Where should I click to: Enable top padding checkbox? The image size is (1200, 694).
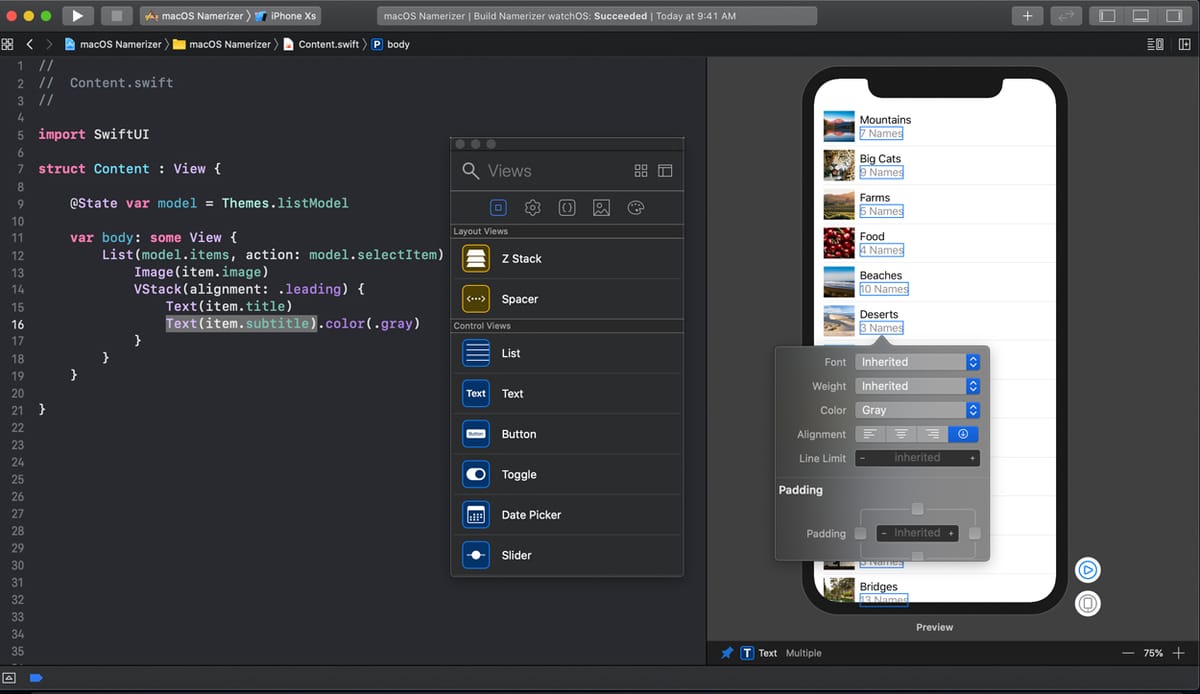tap(917, 510)
